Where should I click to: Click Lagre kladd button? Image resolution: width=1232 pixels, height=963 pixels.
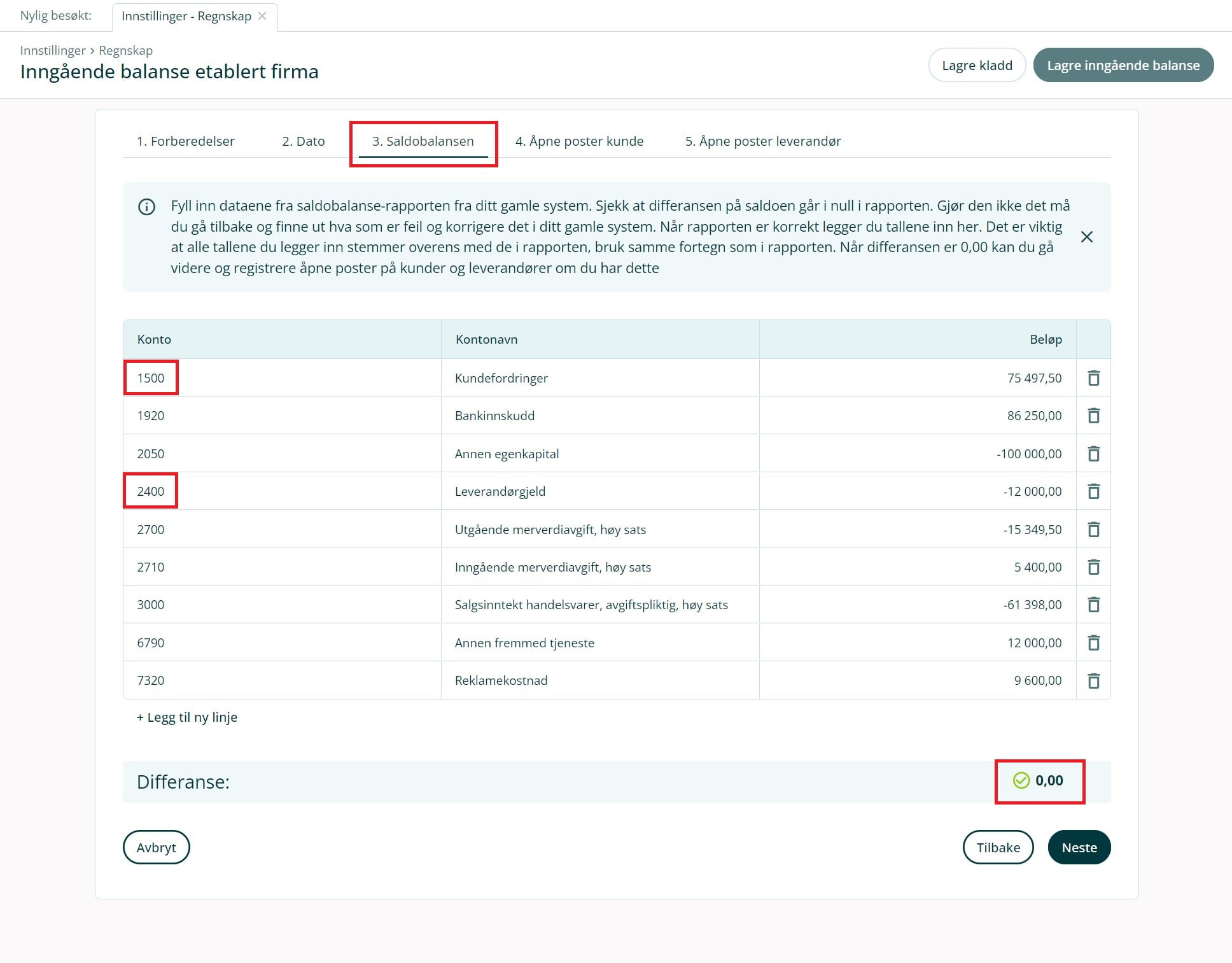pos(976,65)
